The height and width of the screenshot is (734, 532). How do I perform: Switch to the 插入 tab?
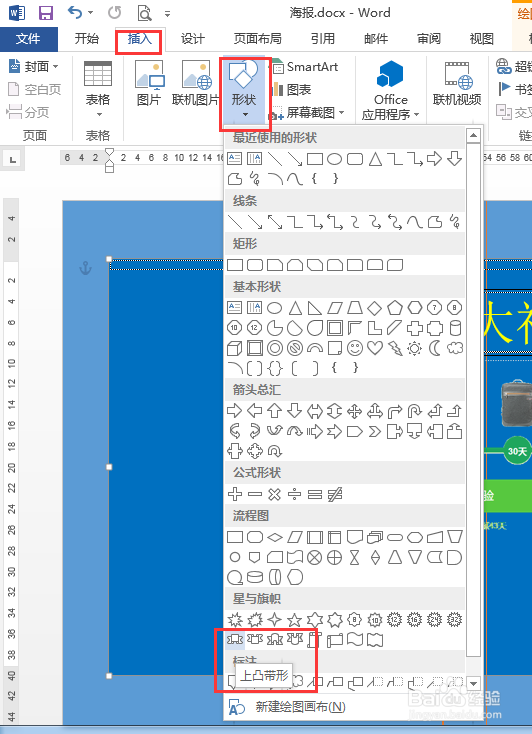140,39
